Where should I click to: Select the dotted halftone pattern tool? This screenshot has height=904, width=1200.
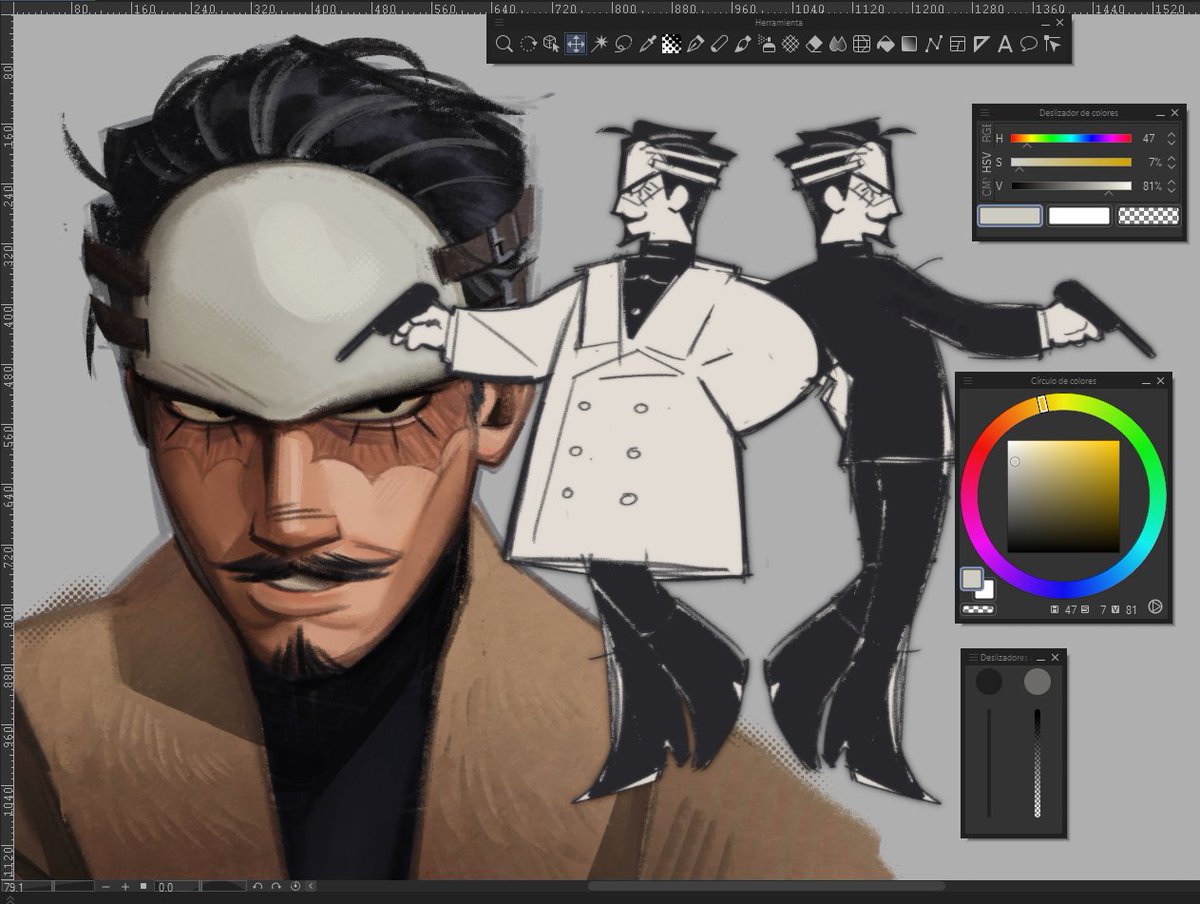click(x=672, y=43)
